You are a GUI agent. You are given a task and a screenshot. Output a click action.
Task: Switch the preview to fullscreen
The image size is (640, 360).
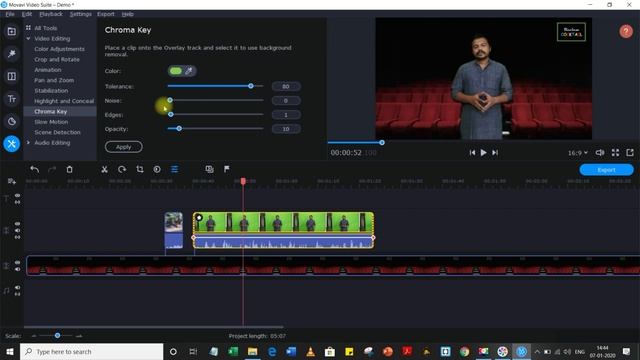point(615,152)
